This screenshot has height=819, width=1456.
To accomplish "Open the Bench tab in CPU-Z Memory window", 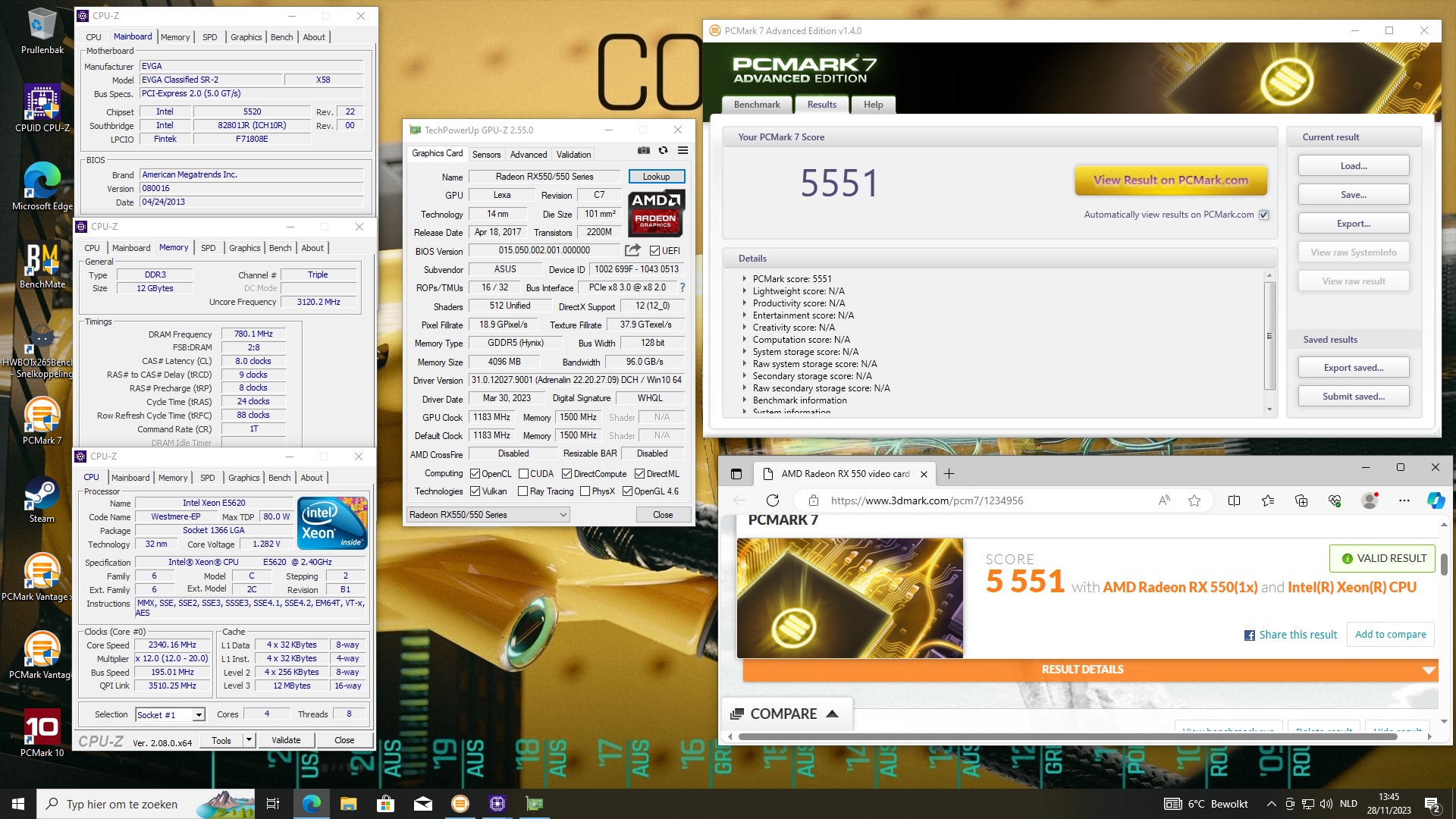I will [x=280, y=248].
